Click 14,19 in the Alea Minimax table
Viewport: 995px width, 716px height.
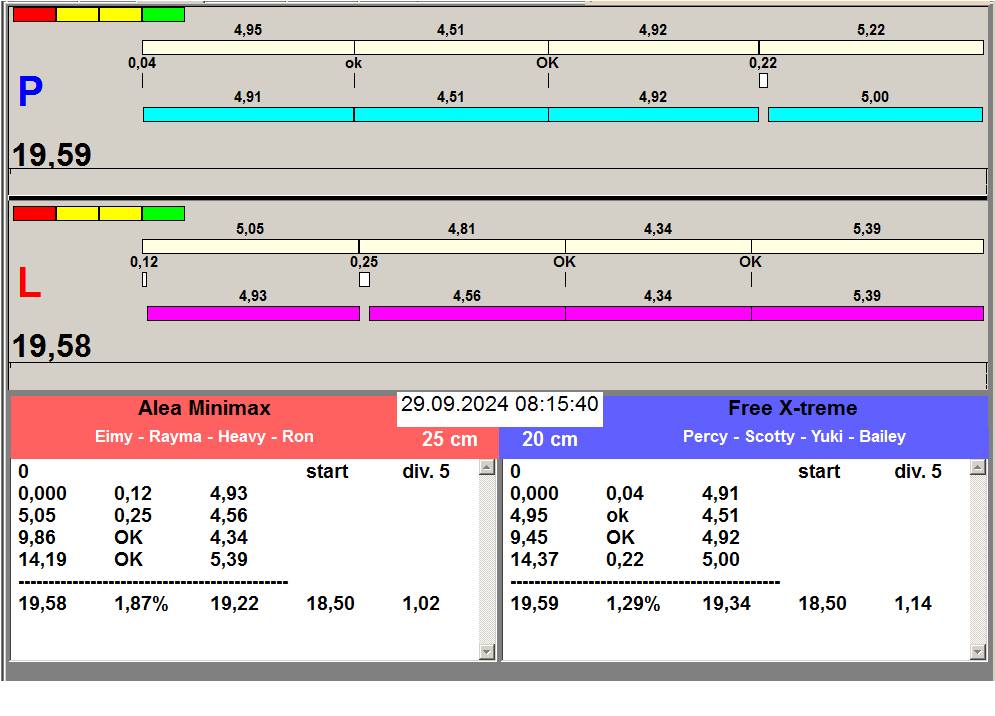43,560
